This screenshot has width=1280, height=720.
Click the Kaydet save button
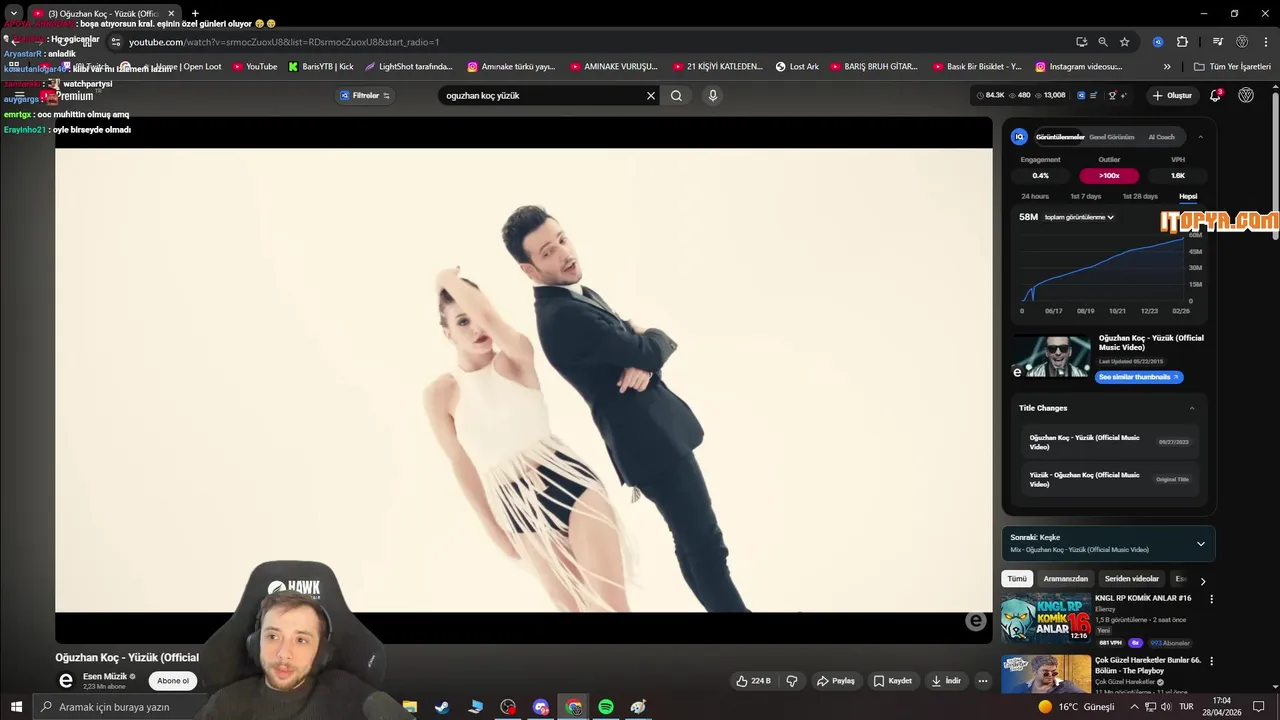click(x=893, y=681)
